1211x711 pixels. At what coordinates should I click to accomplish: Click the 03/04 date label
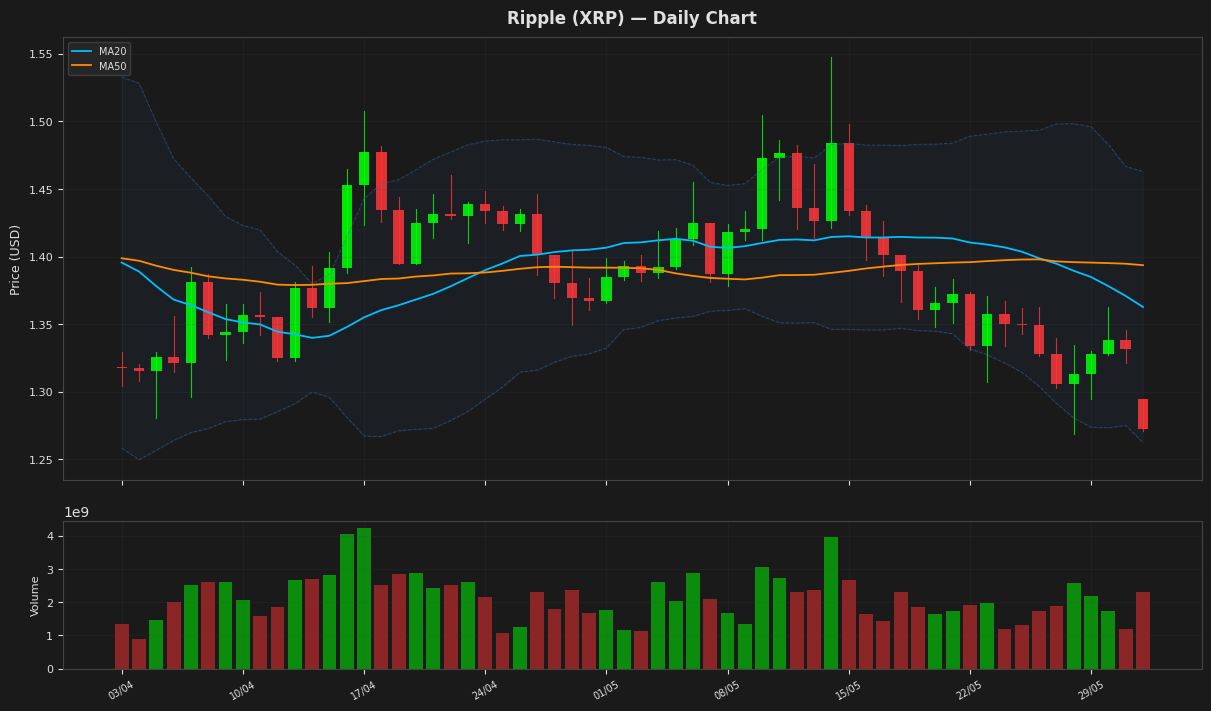(x=121, y=690)
